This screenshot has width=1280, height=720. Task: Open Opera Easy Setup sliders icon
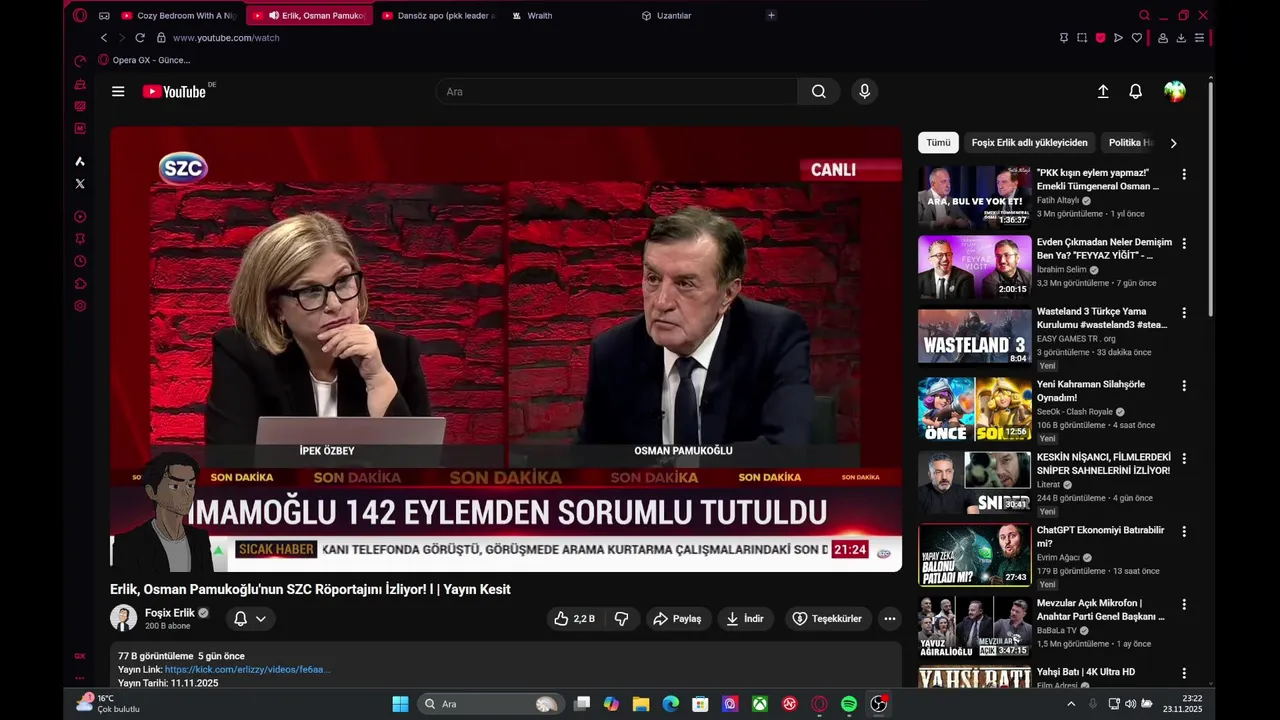(1199, 38)
